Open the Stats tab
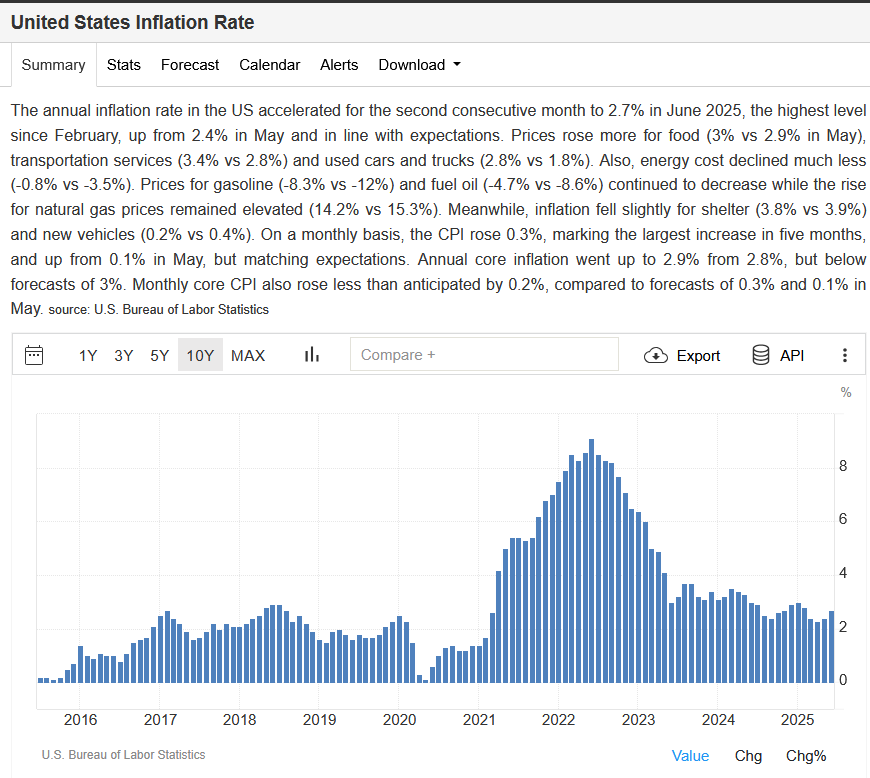Image resolution: width=870 pixels, height=778 pixels. (124, 65)
